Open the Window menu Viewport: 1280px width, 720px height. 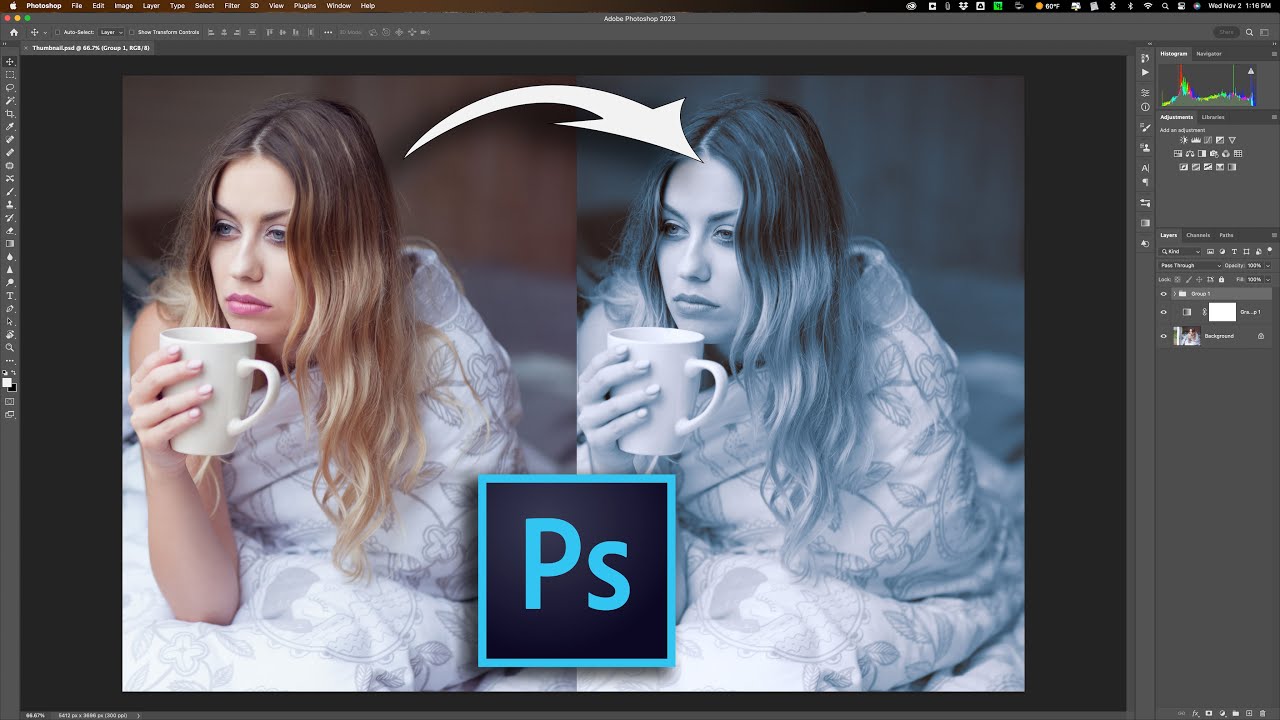click(339, 6)
